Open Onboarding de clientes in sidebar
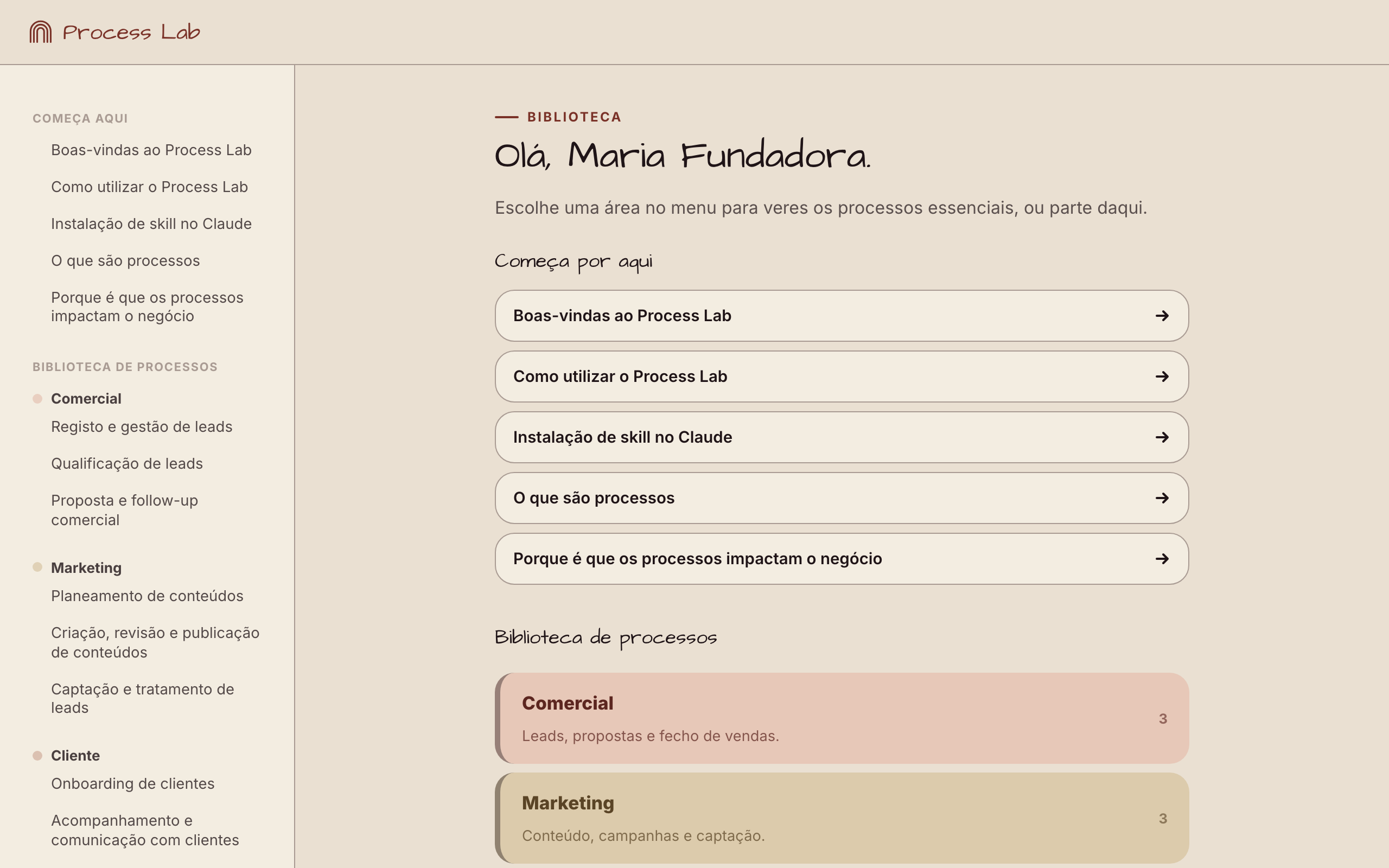 tap(132, 783)
